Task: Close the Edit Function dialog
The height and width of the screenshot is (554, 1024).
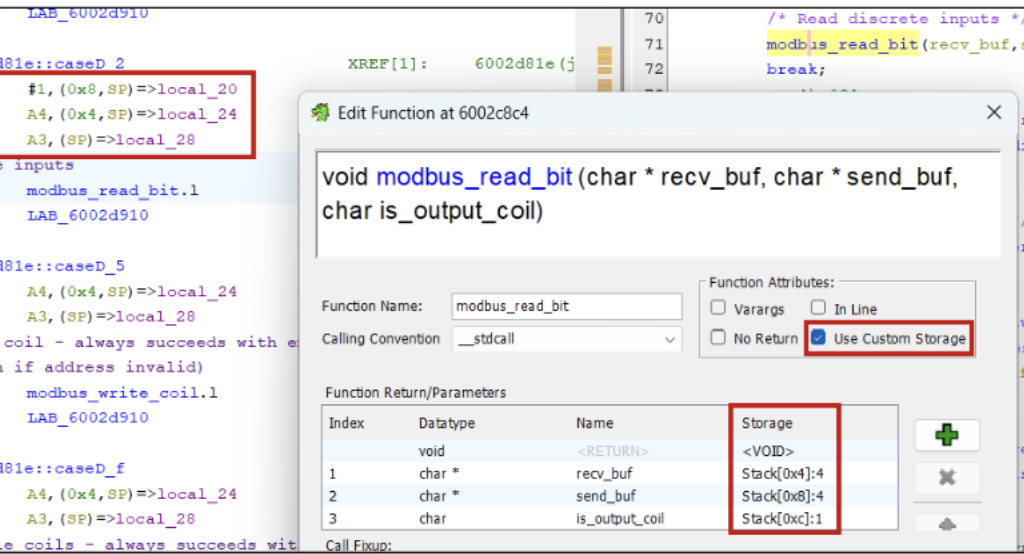Action: [x=994, y=113]
